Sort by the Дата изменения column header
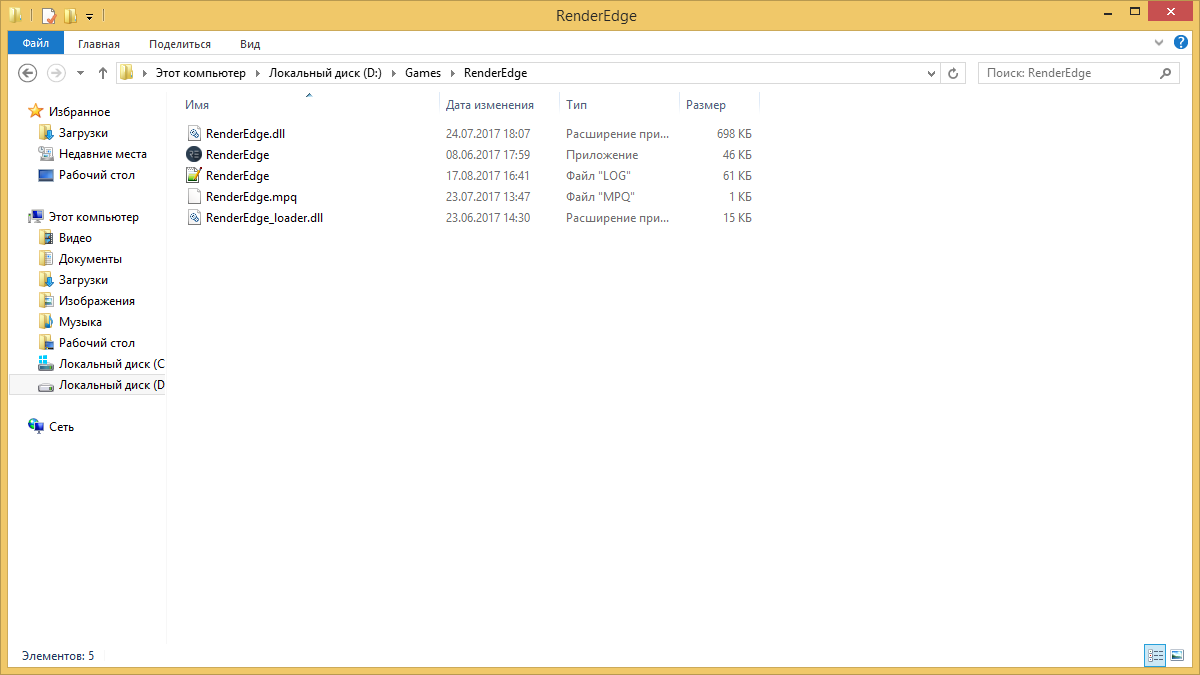Viewport: 1200px width, 675px height. pos(490,105)
